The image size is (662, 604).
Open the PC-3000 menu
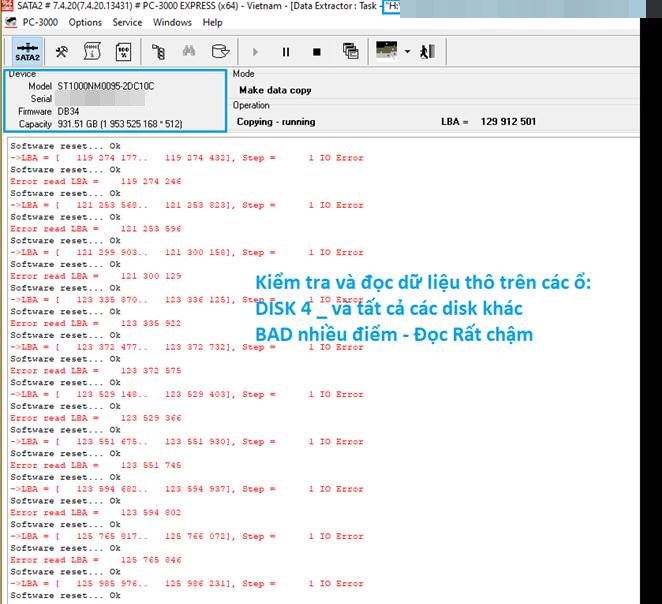(x=40, y=22)
